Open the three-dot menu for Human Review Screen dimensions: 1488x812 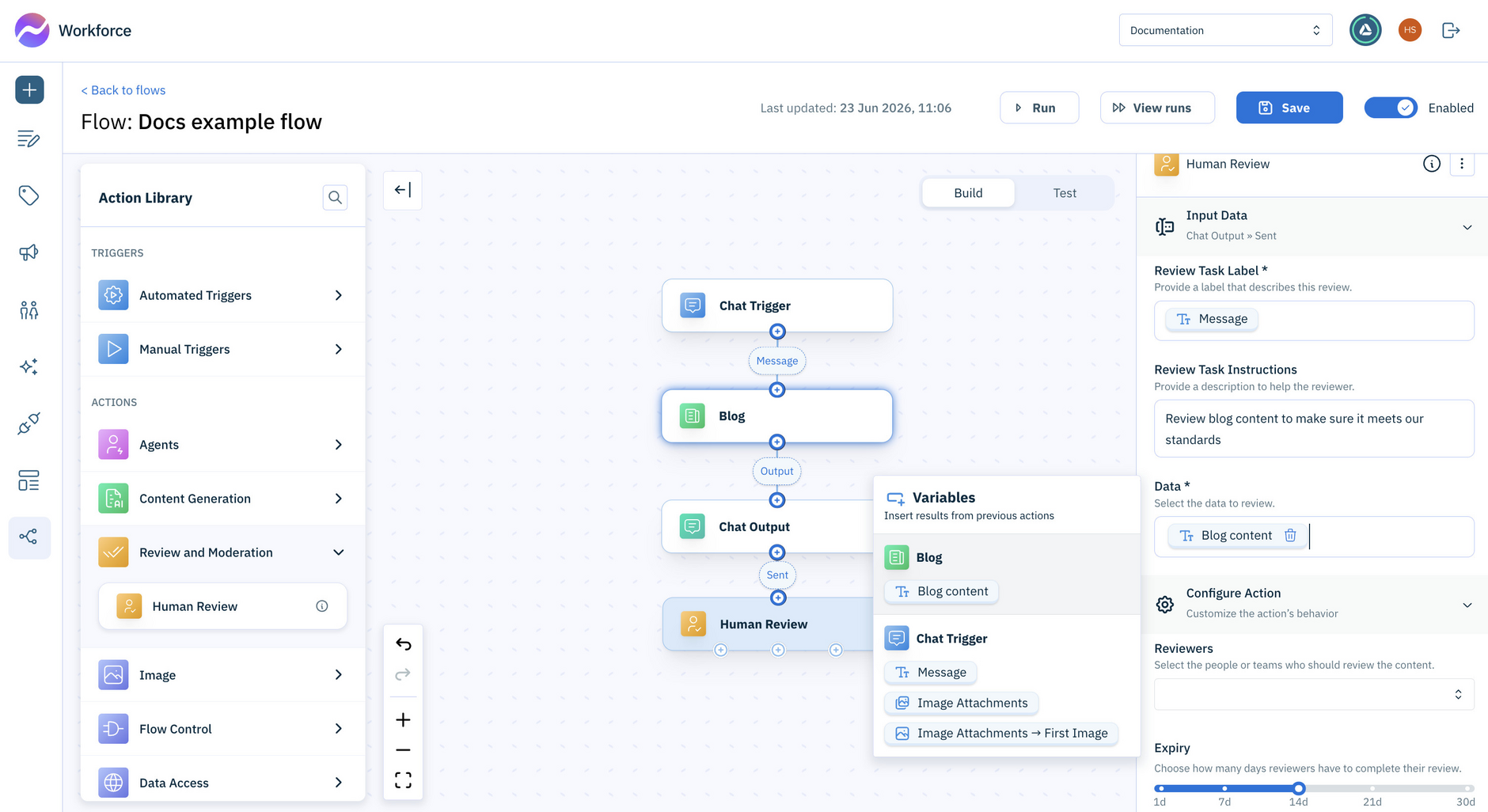coord(1462,164)
